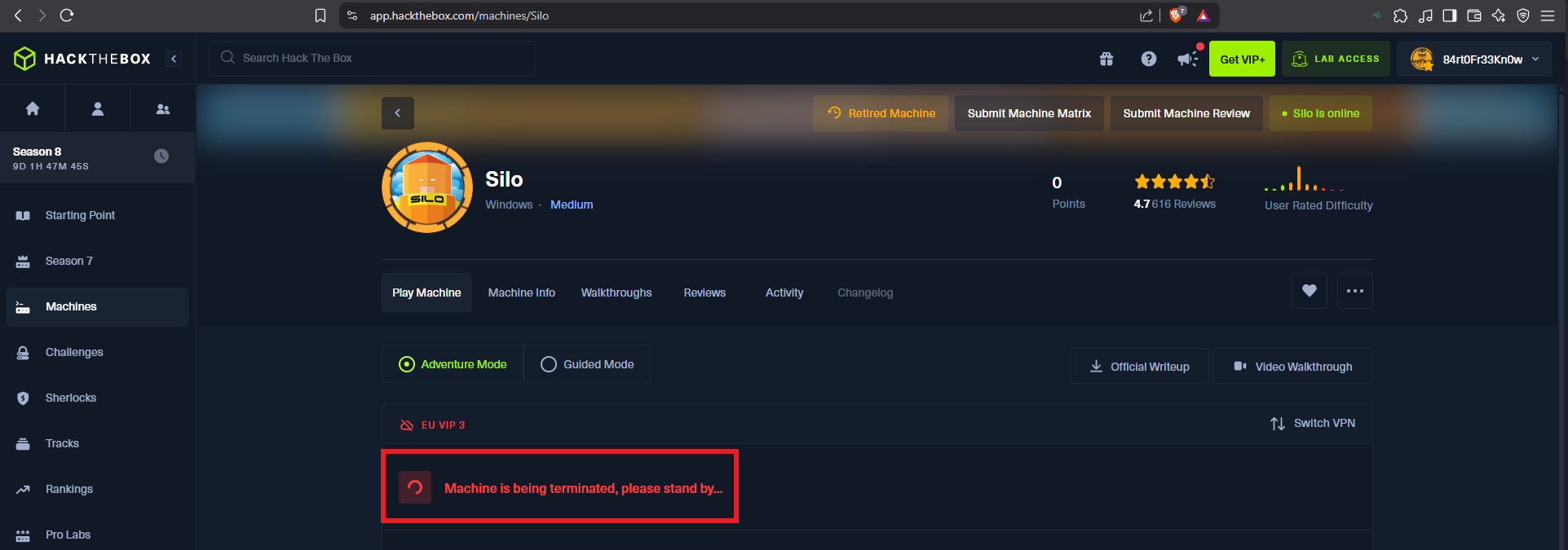
Task: Open media controls music note icon
Action: [x=1425, y=15]
